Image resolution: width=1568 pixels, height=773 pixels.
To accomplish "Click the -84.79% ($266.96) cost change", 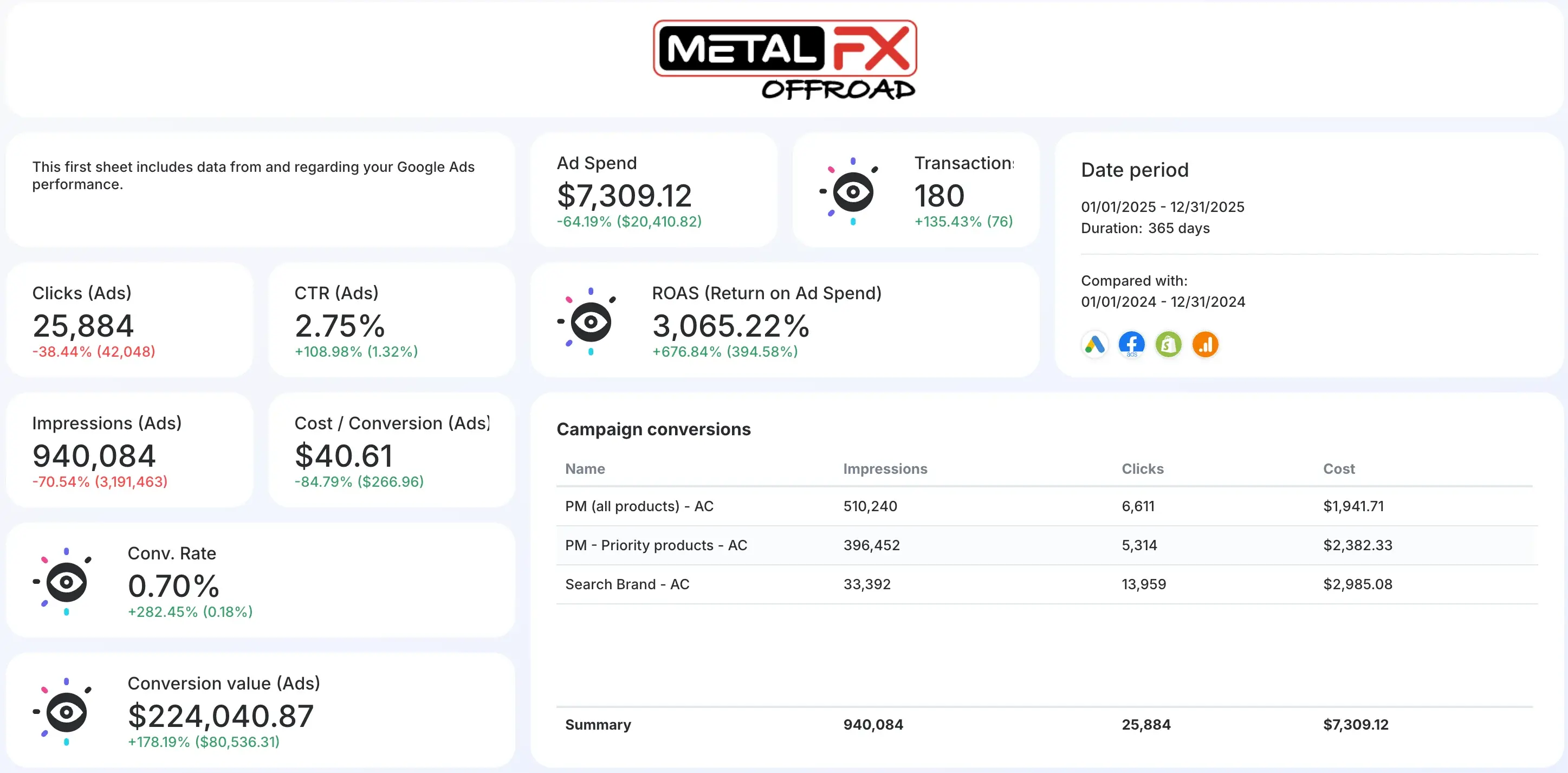I will point(359,482).
